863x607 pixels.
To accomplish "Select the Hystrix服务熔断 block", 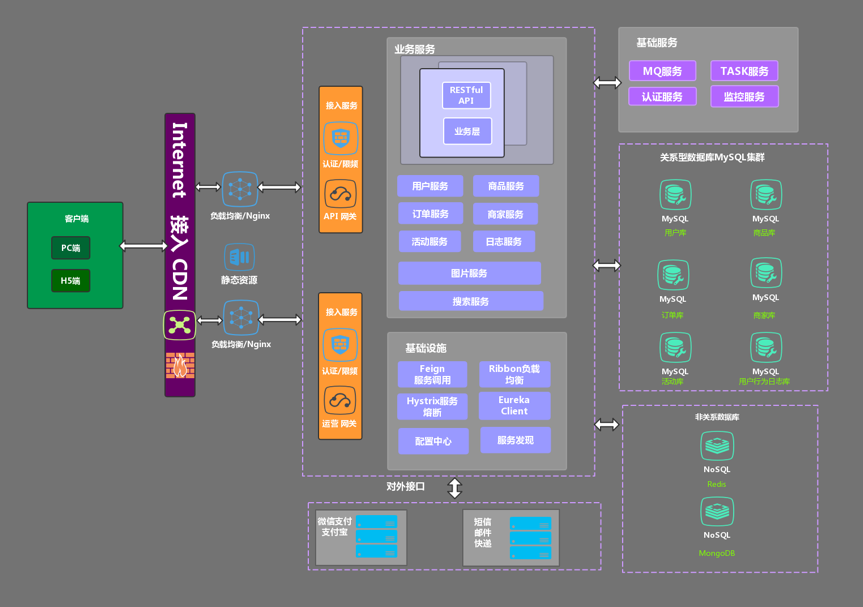I will 432,406.
